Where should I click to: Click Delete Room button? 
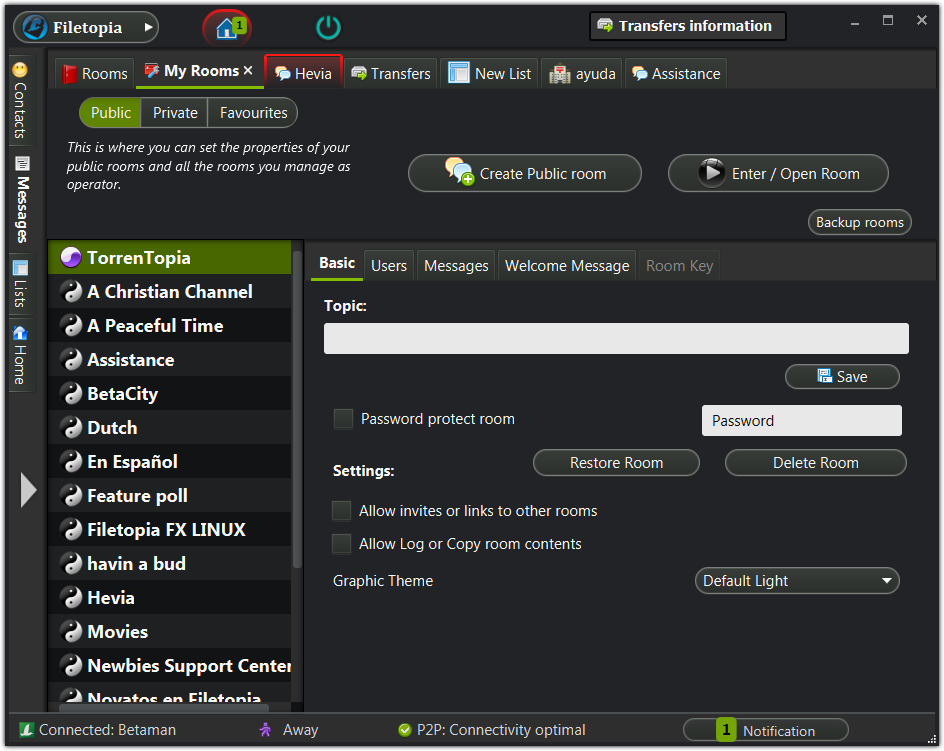816,463
